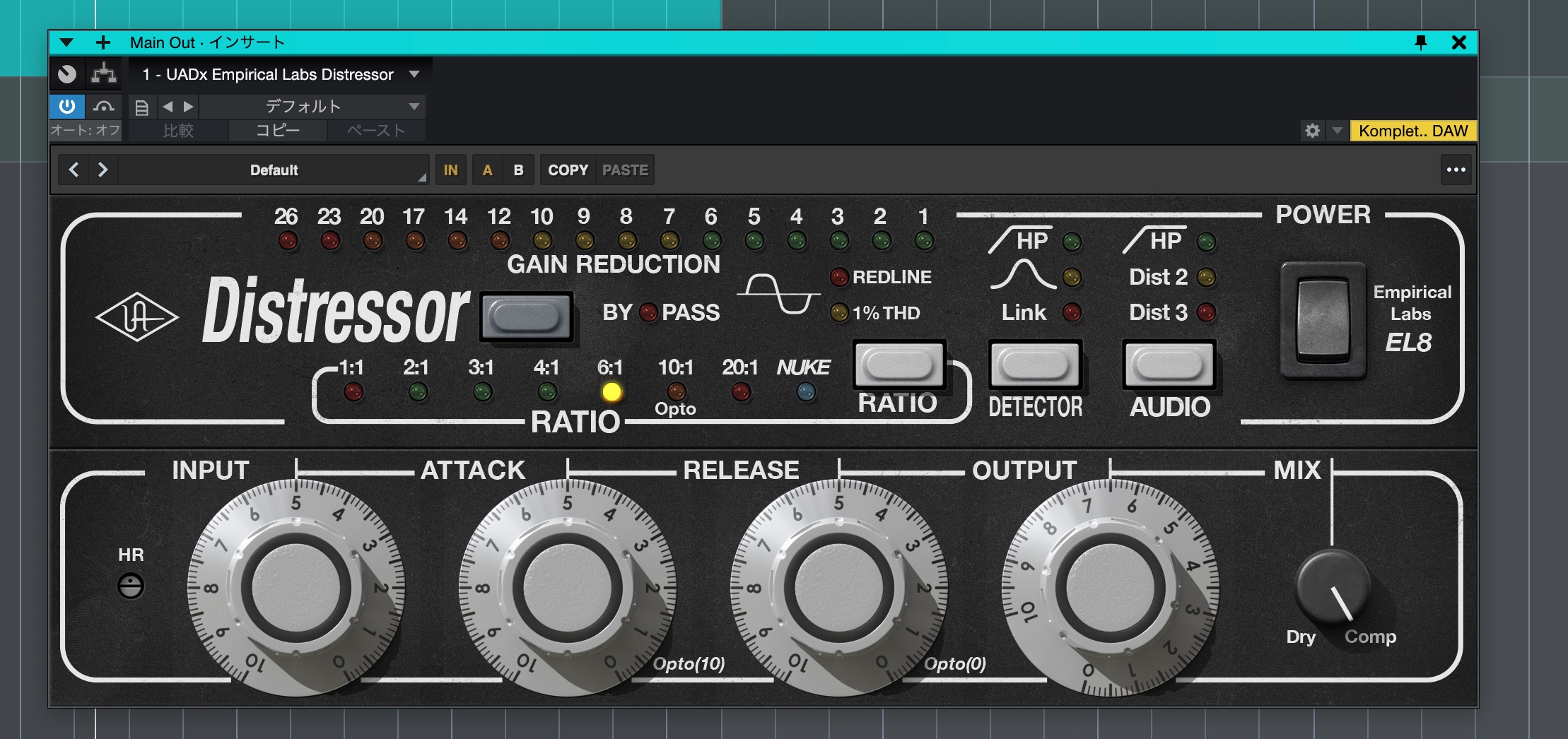The image size is (1568, 739).
Task: Select next UAD preset chevron
Action: (x=103, y=170)
